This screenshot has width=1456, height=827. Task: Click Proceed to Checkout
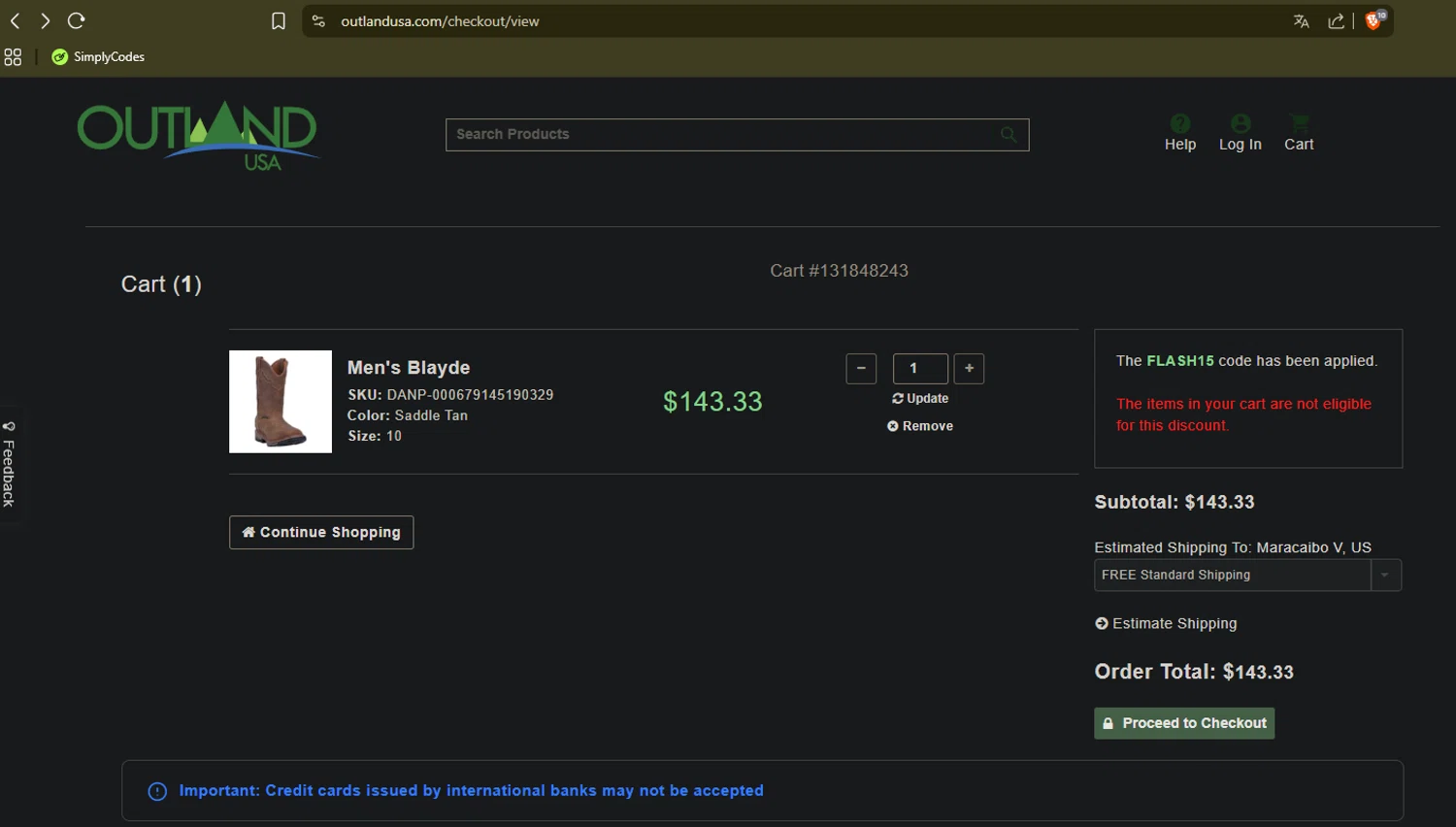pyautogui.click(x=1184, y=723)
